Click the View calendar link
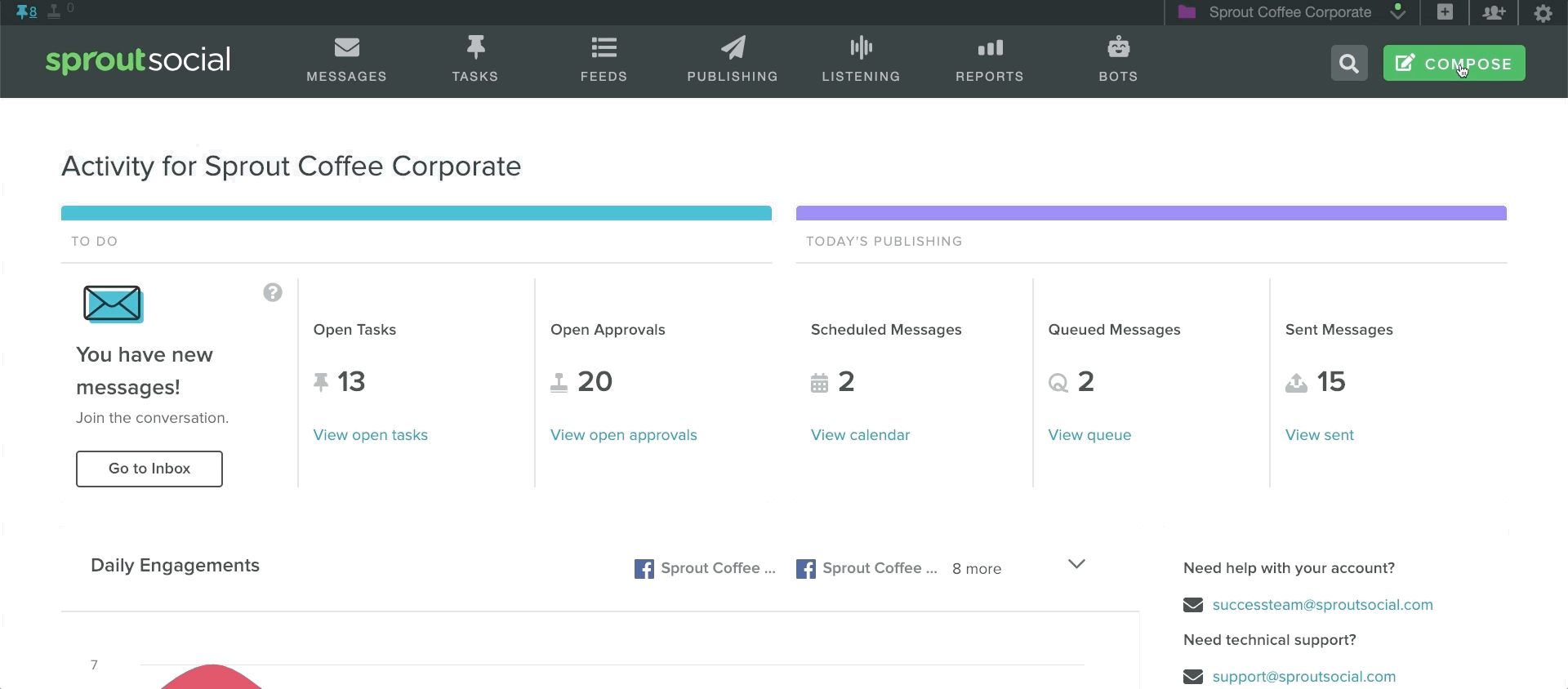1568x689 pixels. click(861, 435)
